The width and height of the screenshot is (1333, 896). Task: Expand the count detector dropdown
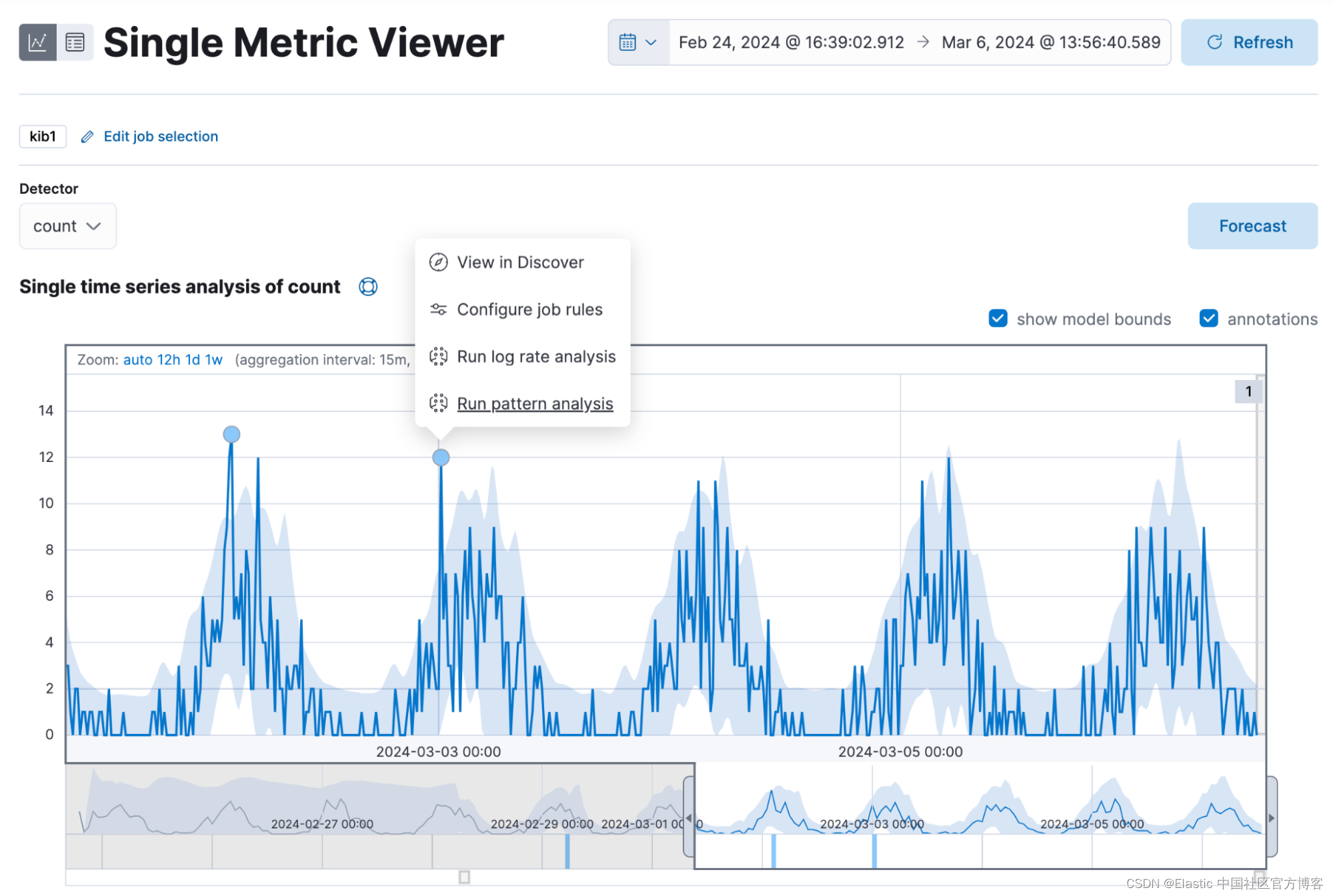tap(66, 225)
